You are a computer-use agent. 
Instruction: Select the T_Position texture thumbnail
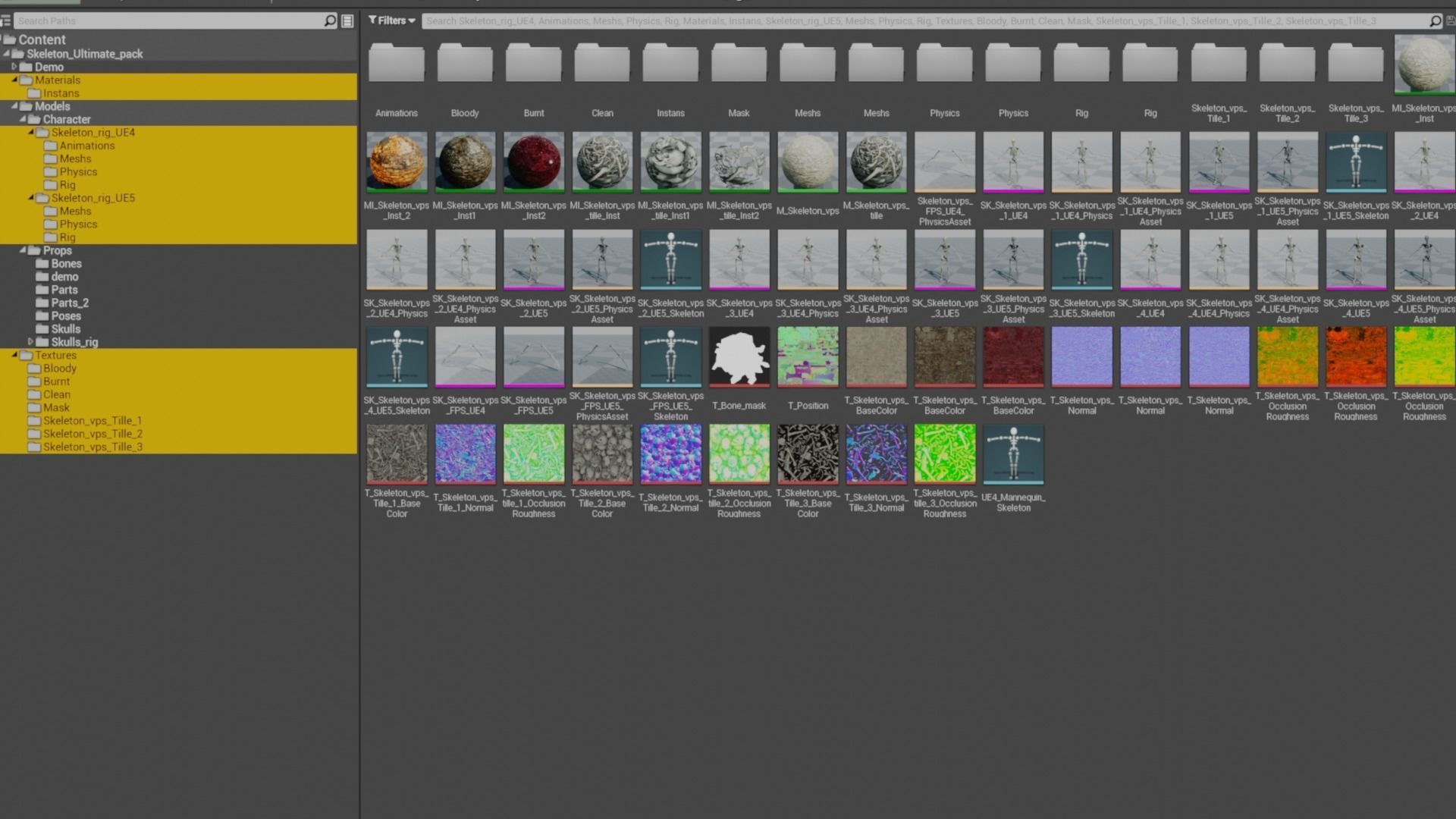808,357
